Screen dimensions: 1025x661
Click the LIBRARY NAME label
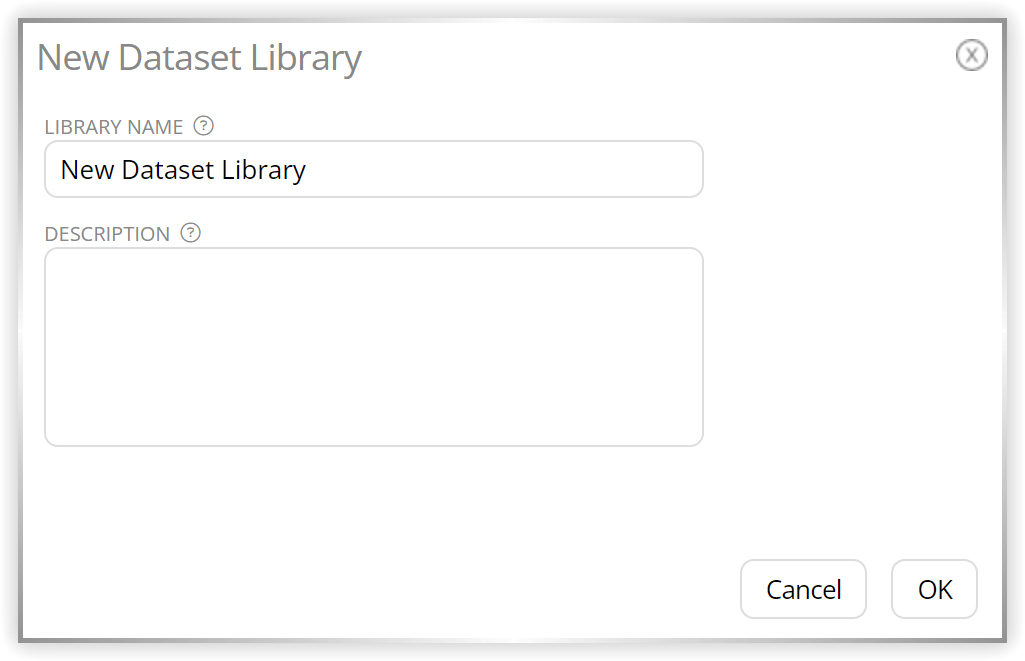coord(114,127)
